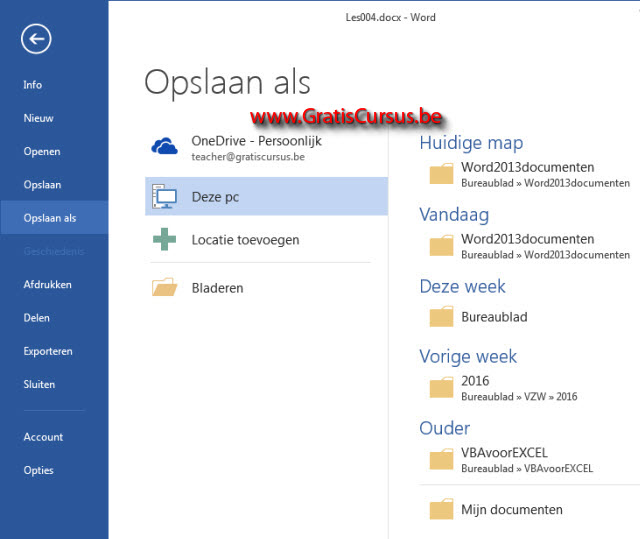Click the Ouder heading
The image size is (640, 539).
click(444, 428)
